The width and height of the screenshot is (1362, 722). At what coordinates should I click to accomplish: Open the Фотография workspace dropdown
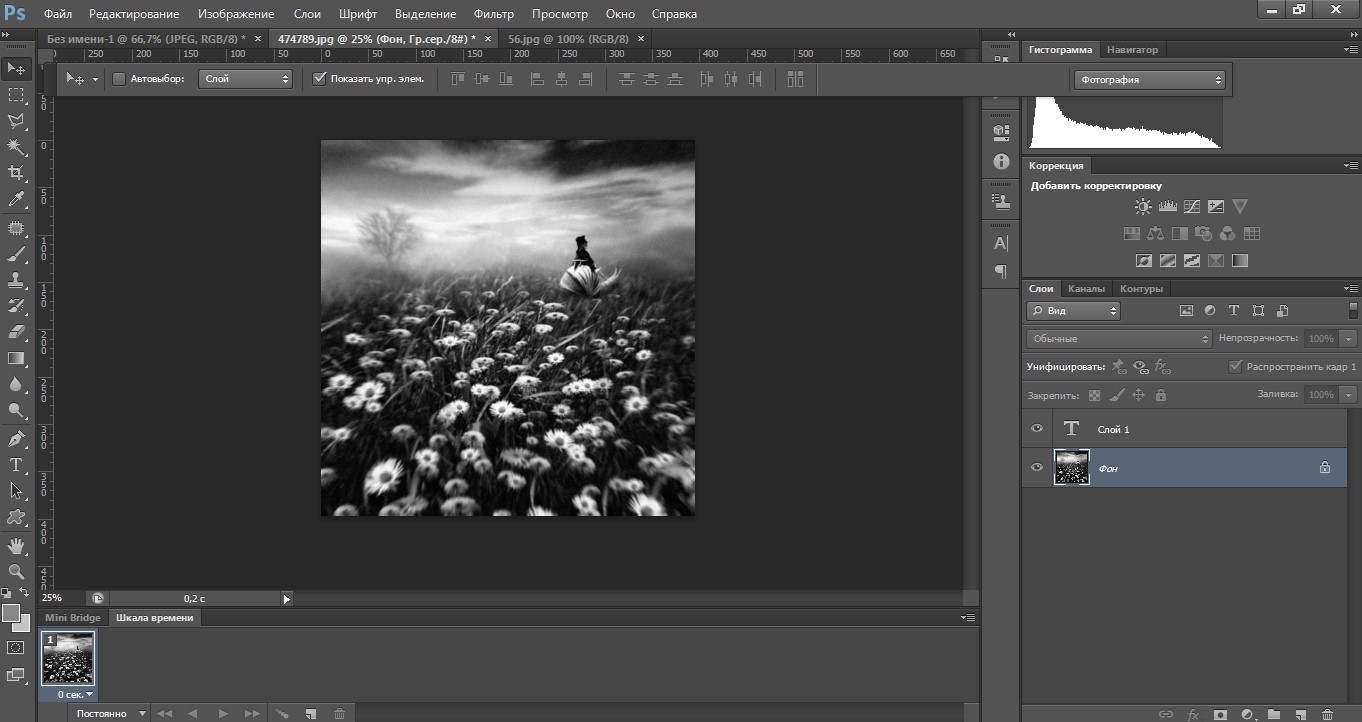click(1150, 80)
